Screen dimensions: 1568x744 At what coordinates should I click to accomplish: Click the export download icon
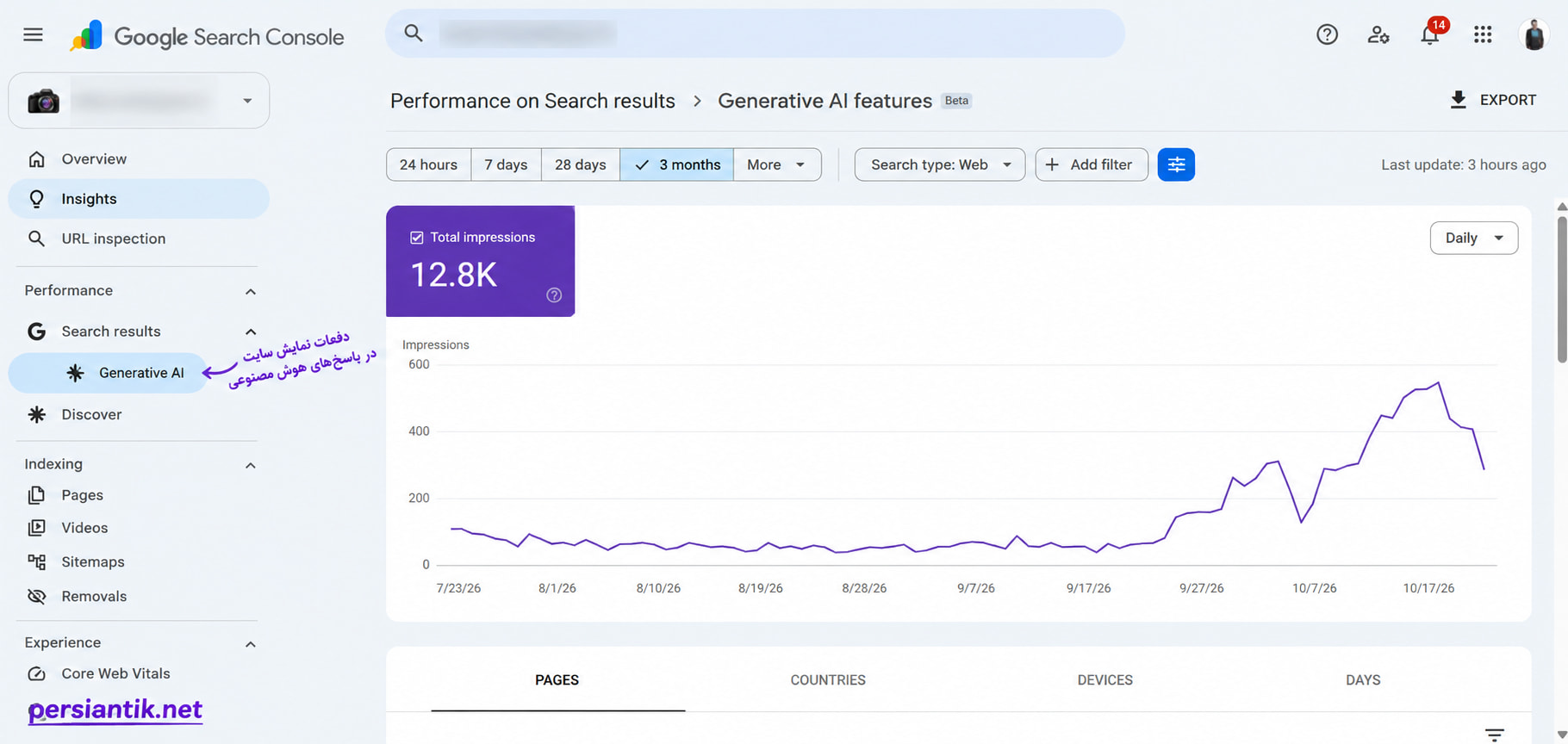pos(1458,100)
